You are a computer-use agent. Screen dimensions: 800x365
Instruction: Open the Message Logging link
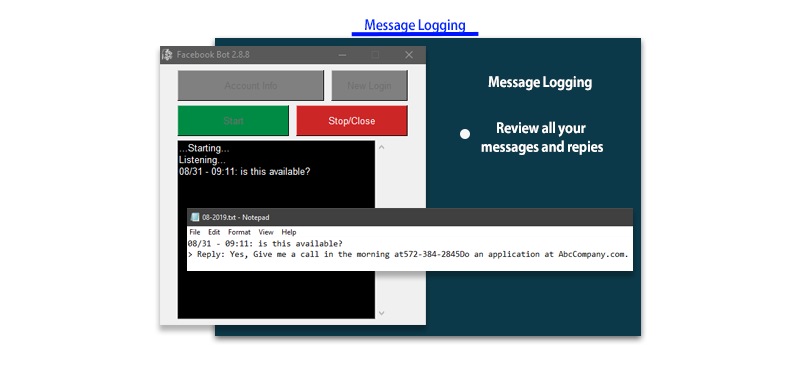pos(415,25)
